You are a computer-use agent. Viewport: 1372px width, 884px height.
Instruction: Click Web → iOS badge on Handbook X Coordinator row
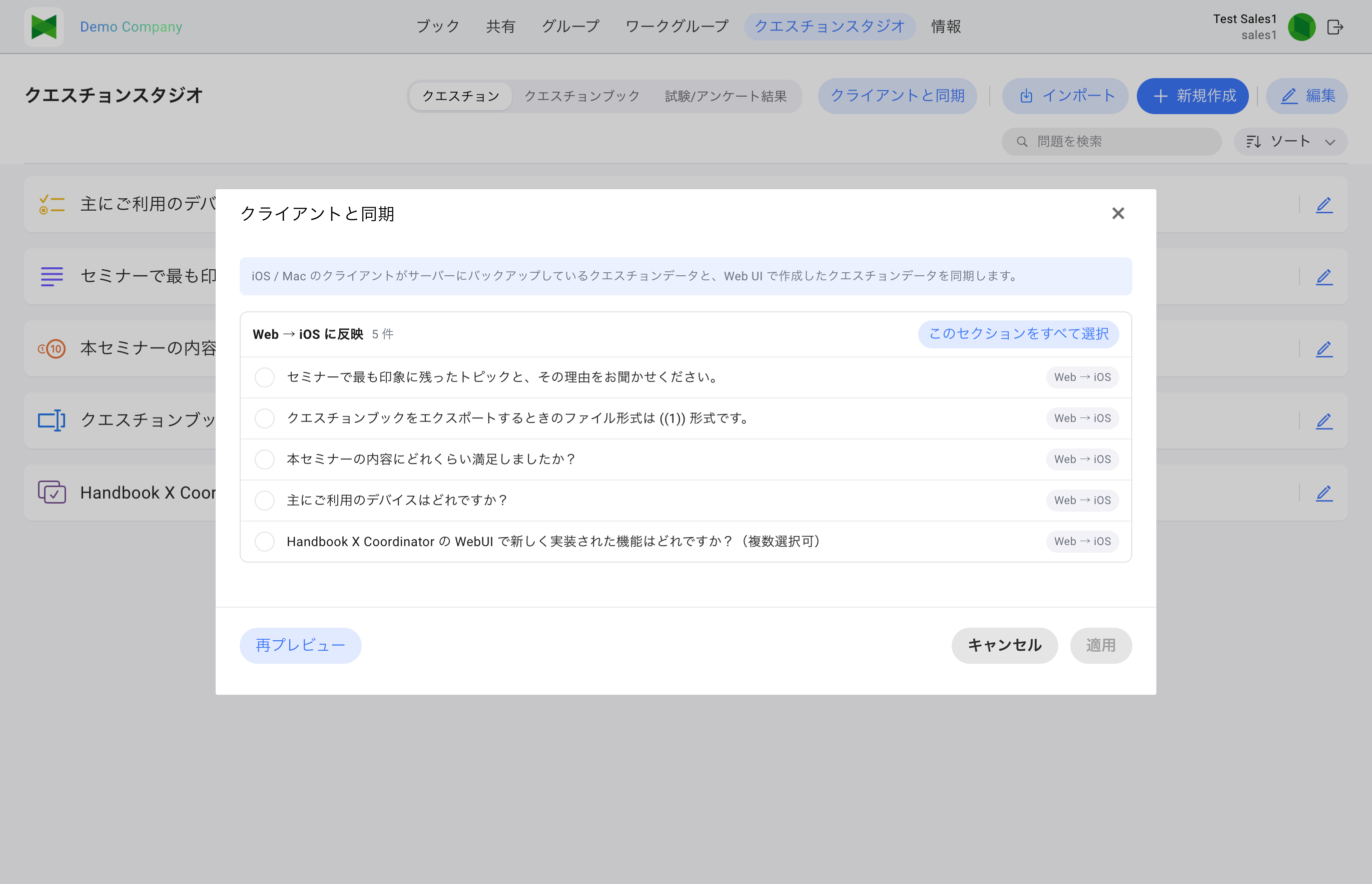1082,542
